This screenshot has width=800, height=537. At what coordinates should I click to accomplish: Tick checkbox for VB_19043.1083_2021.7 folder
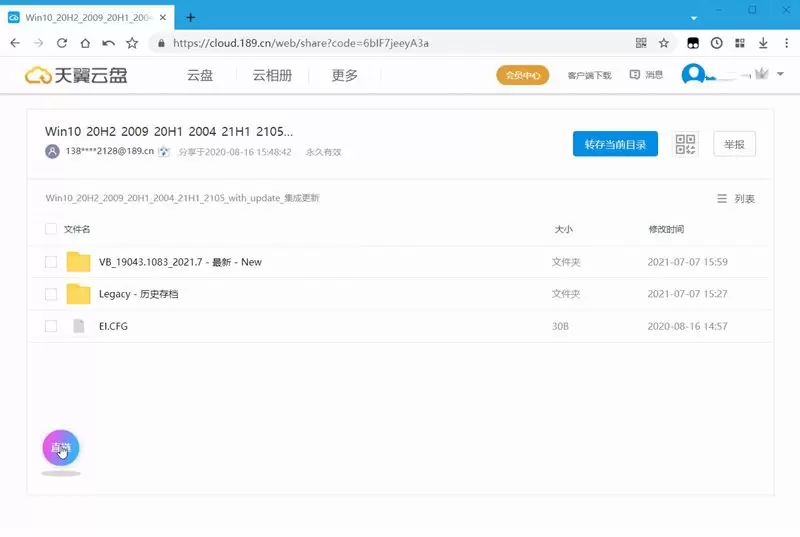click(51, 262)
